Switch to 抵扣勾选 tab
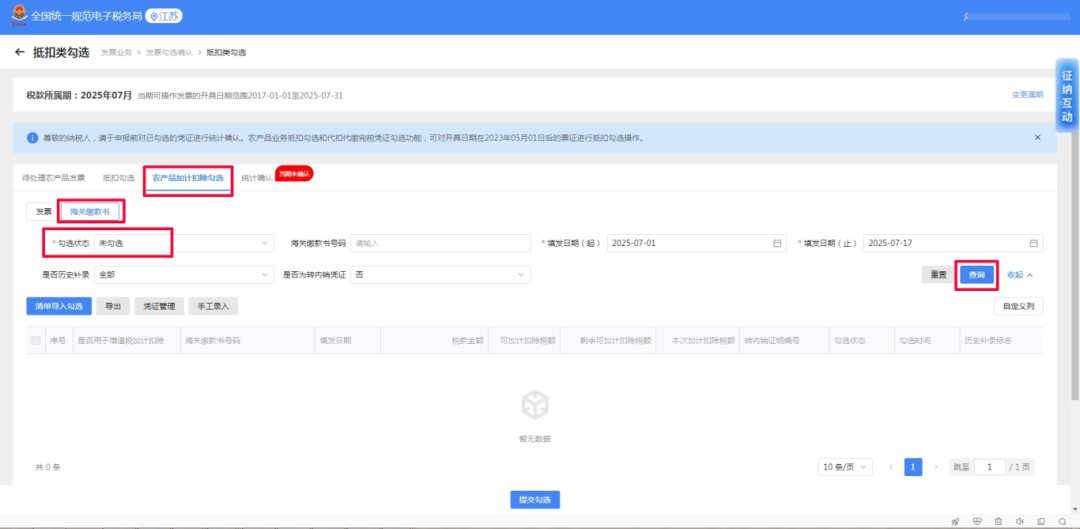This screenshot has width=1080, height=529. 118,178
